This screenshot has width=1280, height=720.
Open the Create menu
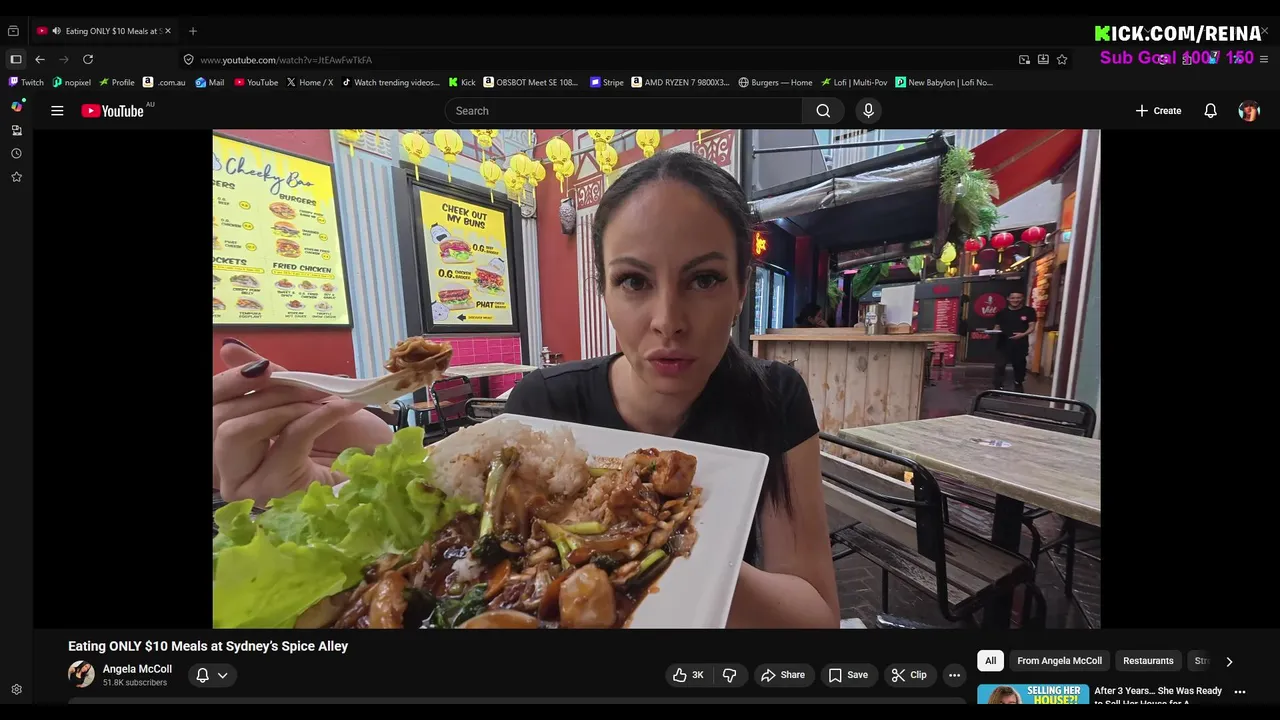[x=1158, y=111]
